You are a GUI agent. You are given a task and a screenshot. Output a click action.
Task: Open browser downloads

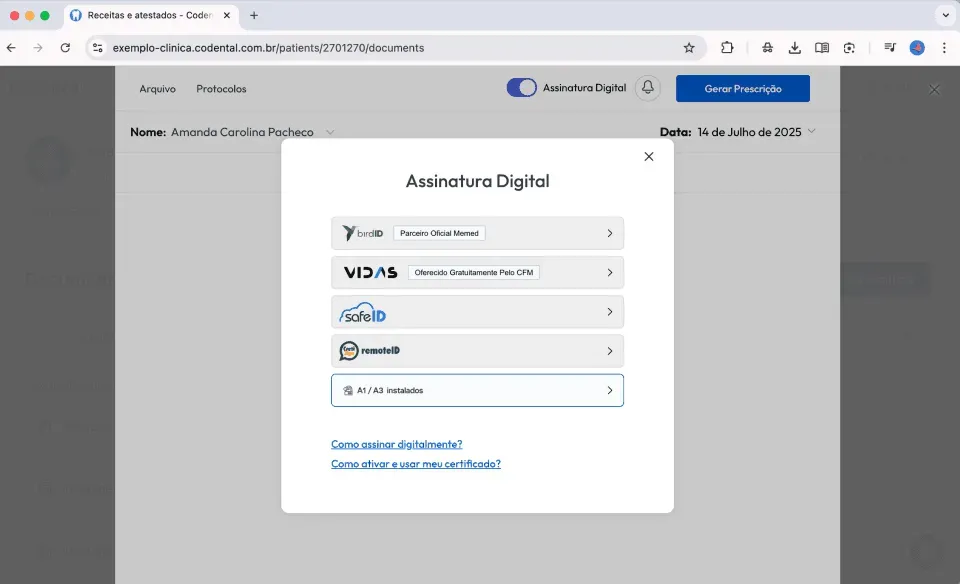click(x=795, y=48)
